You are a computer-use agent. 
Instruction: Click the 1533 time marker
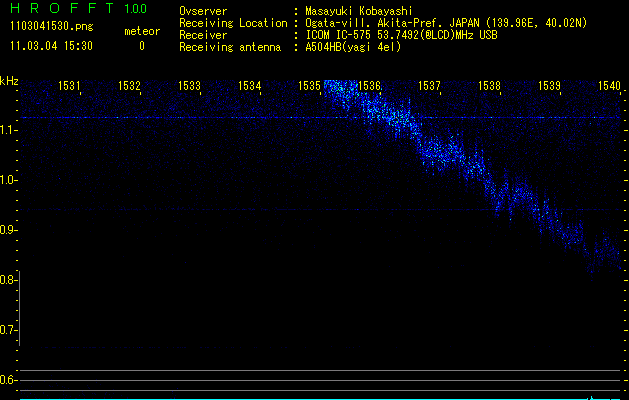tap(190, 86)
